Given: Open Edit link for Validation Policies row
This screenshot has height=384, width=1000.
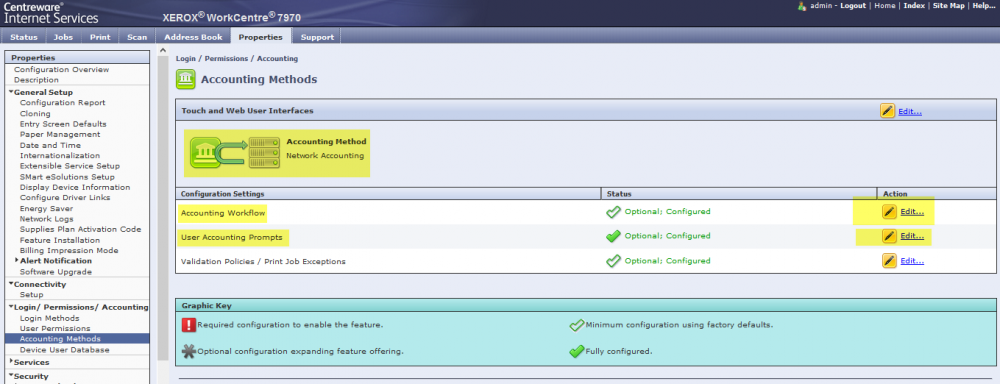Looking at the screenshot, I should pyautogui.click(x=911, y=261).
